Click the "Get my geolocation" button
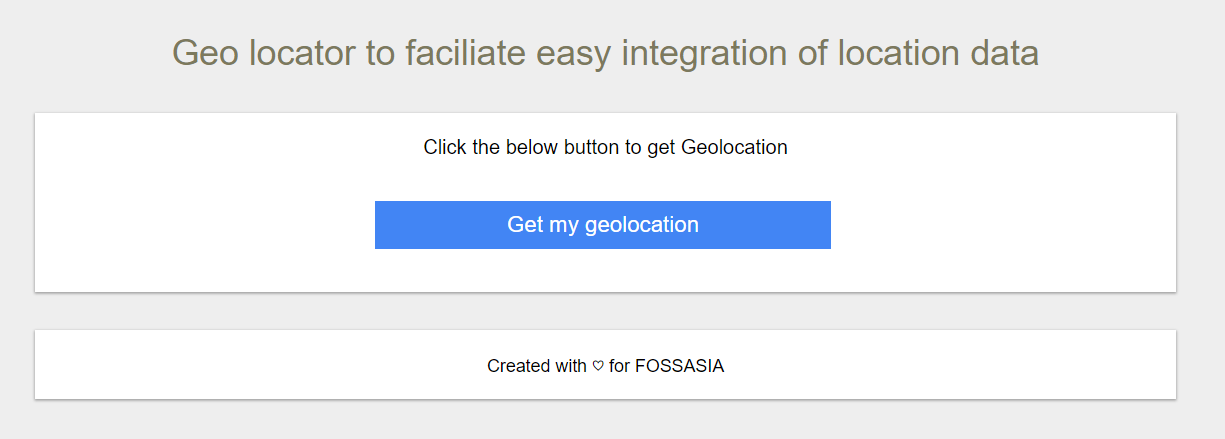1225x439 pixels. (602, 225)
